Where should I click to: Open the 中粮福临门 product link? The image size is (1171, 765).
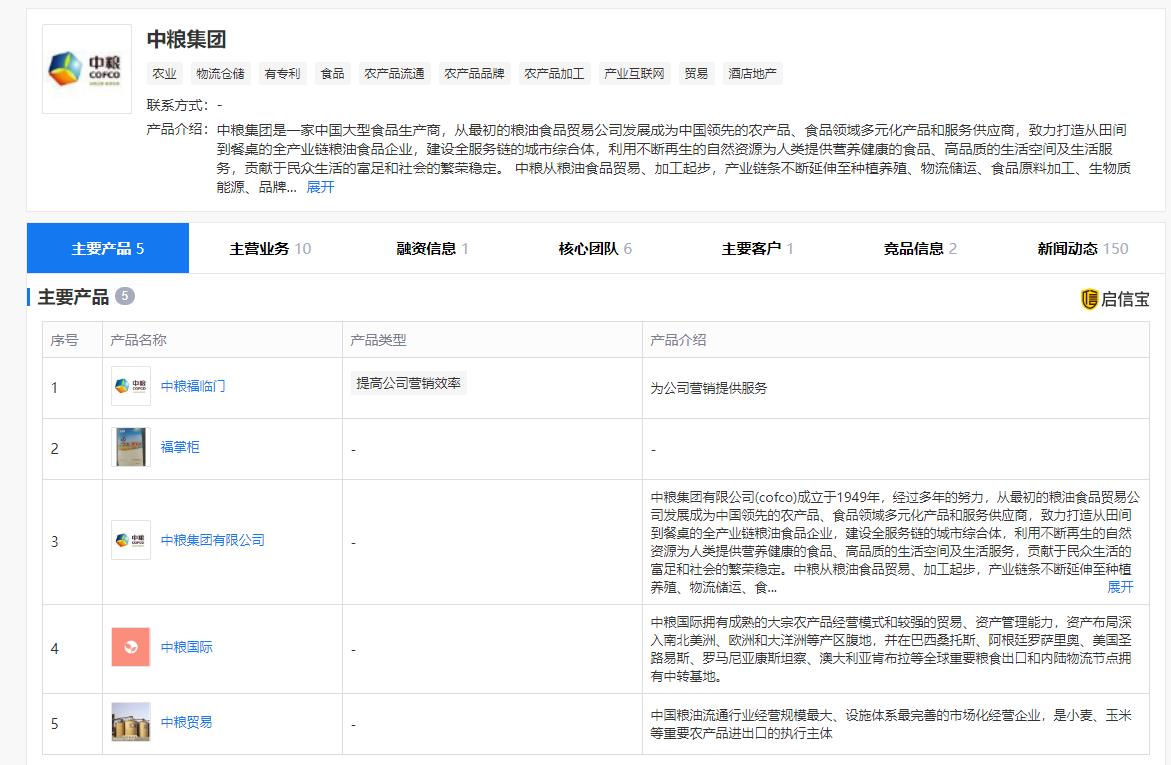(193, 386)
